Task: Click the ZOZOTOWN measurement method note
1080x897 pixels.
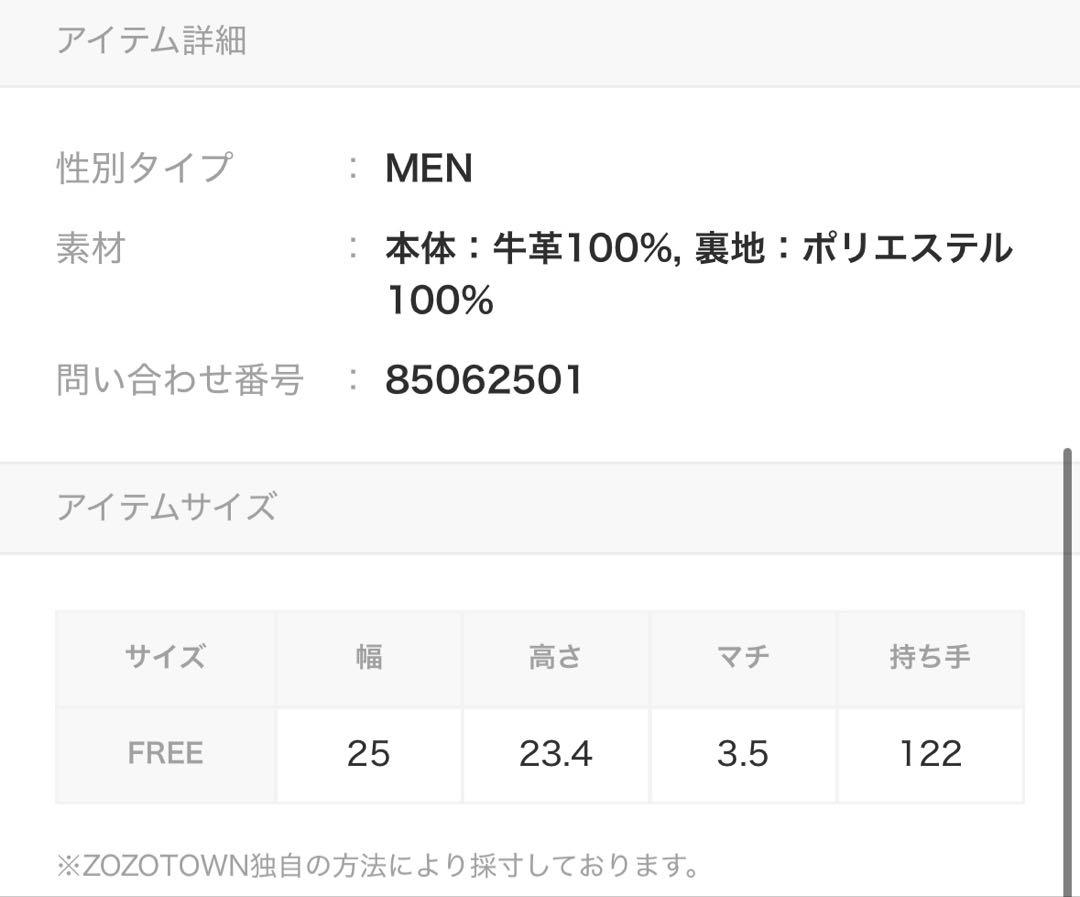Action: (x=379, y=866)
